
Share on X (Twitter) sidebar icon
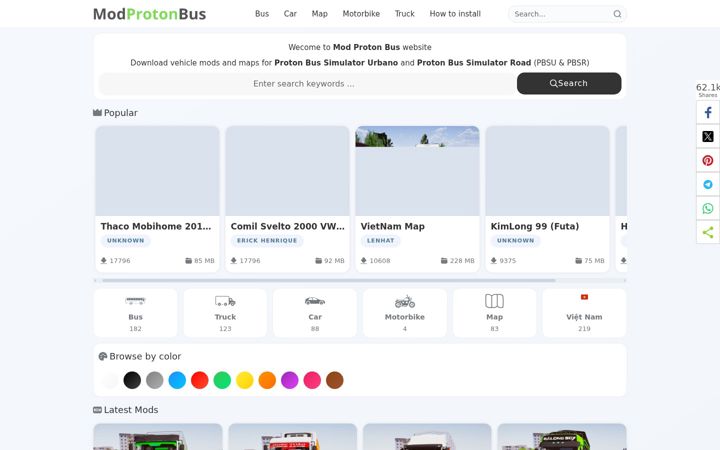pos(708,136)
